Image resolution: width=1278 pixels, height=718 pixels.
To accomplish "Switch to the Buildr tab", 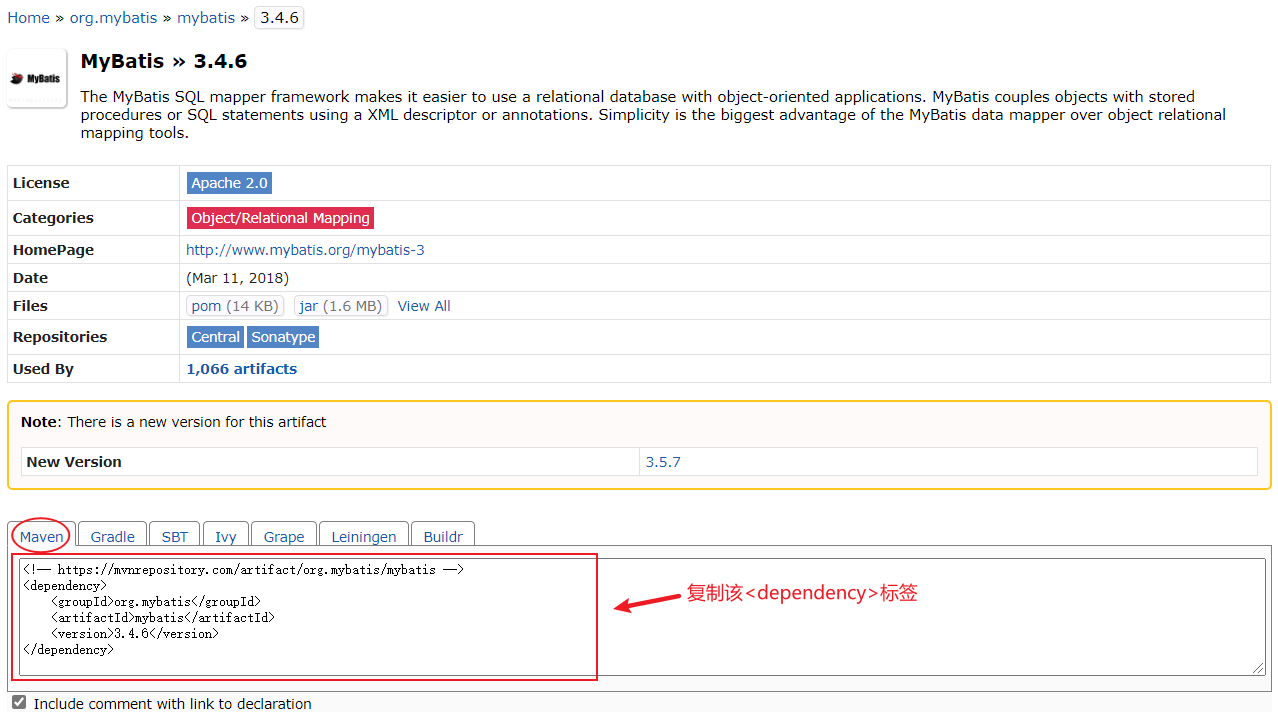I will tap(443, 536).
